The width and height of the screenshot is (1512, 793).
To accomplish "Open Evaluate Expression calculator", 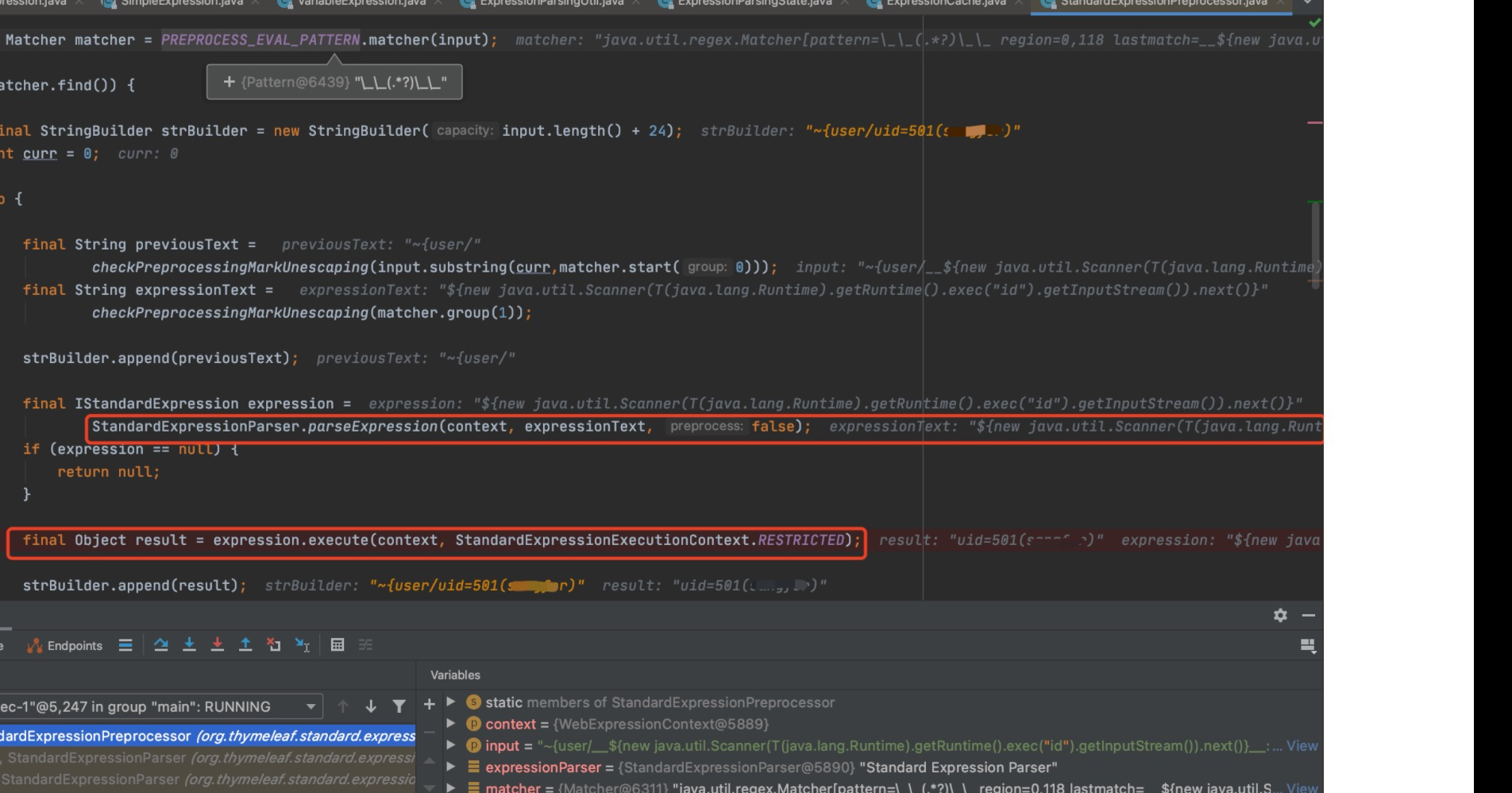I will point(337,645).
